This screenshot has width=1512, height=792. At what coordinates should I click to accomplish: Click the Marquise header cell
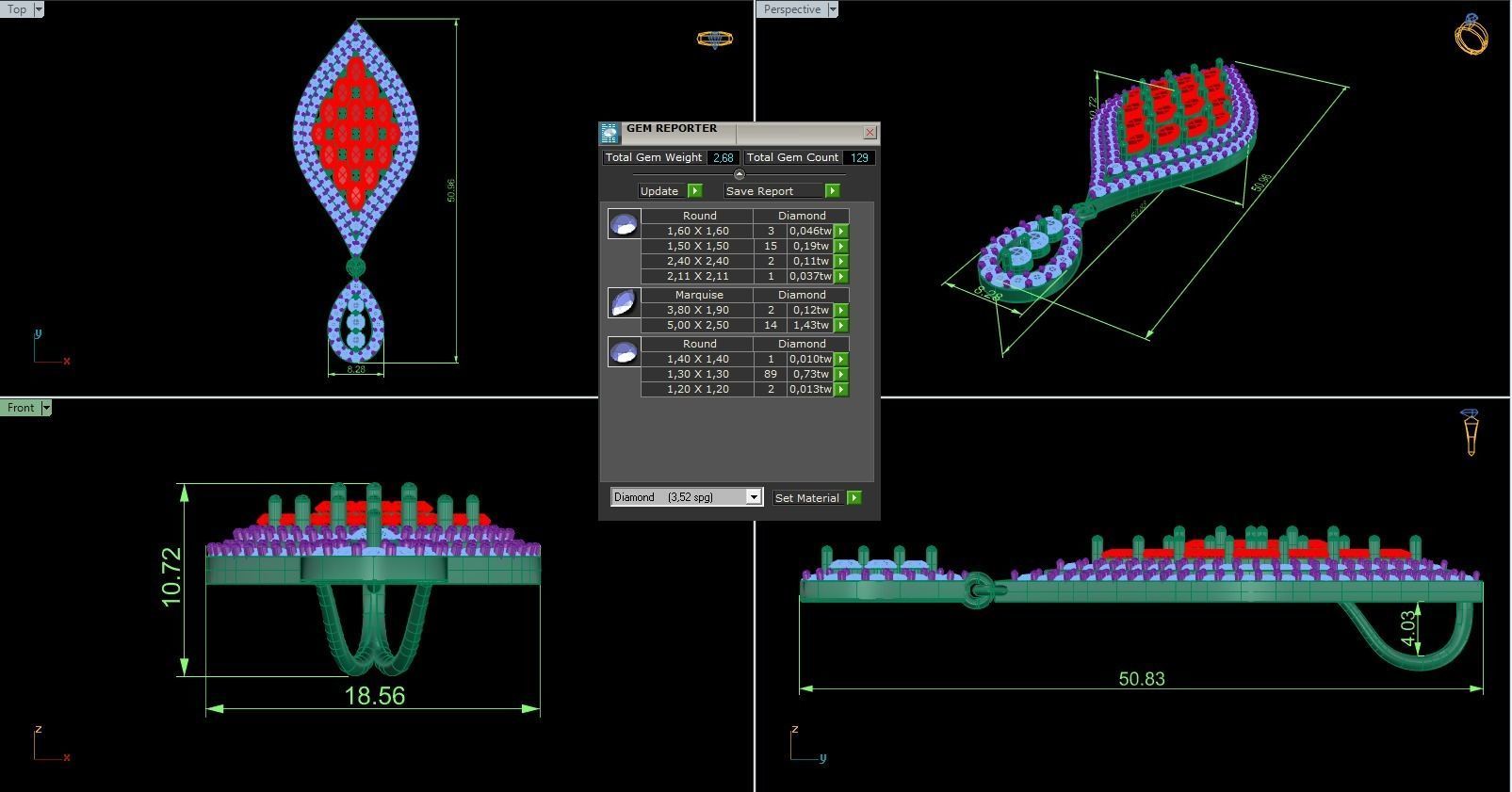[698, 295]
